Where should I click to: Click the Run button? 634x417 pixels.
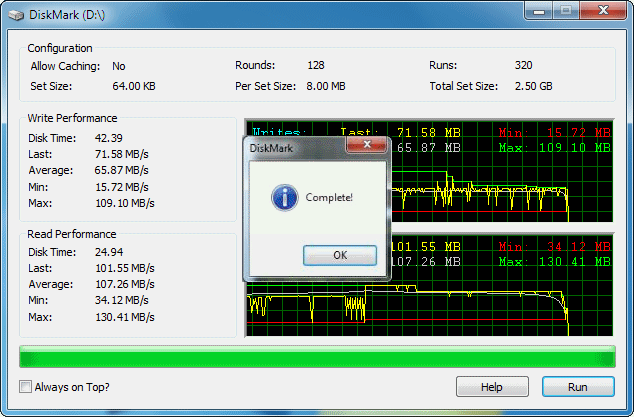click(578, 387)
